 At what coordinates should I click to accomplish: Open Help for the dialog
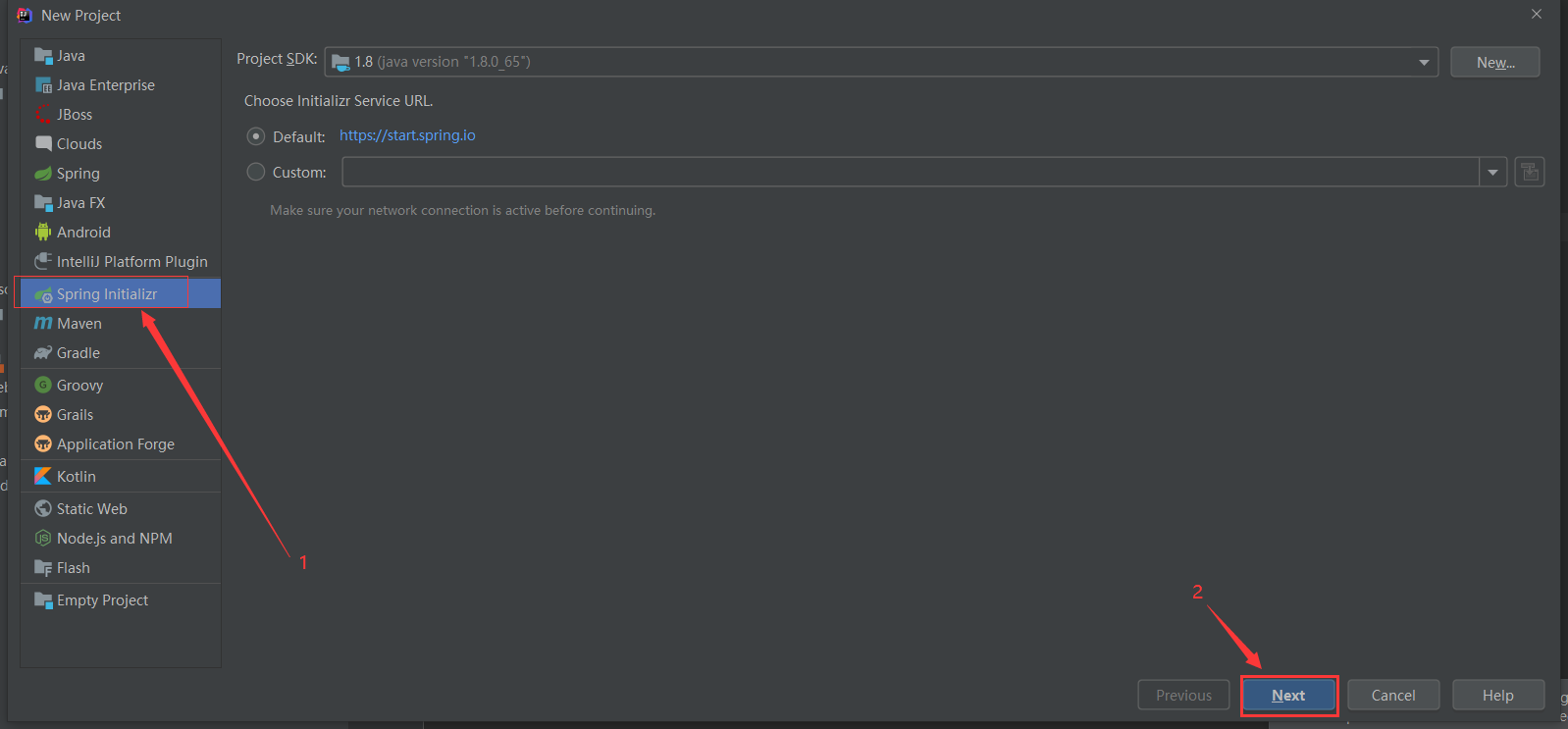1498,696
